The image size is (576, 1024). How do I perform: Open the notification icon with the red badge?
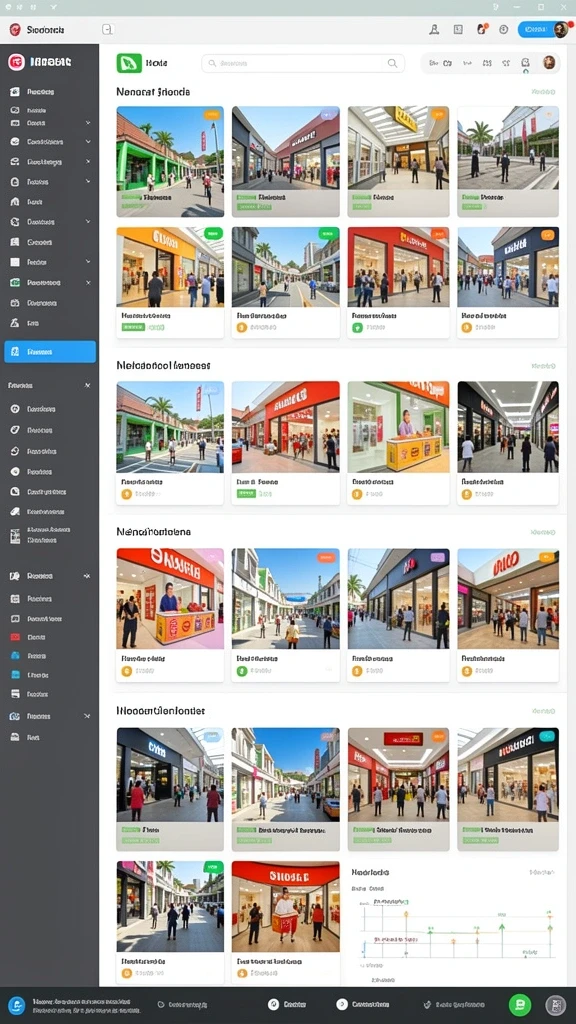(481, 29)
